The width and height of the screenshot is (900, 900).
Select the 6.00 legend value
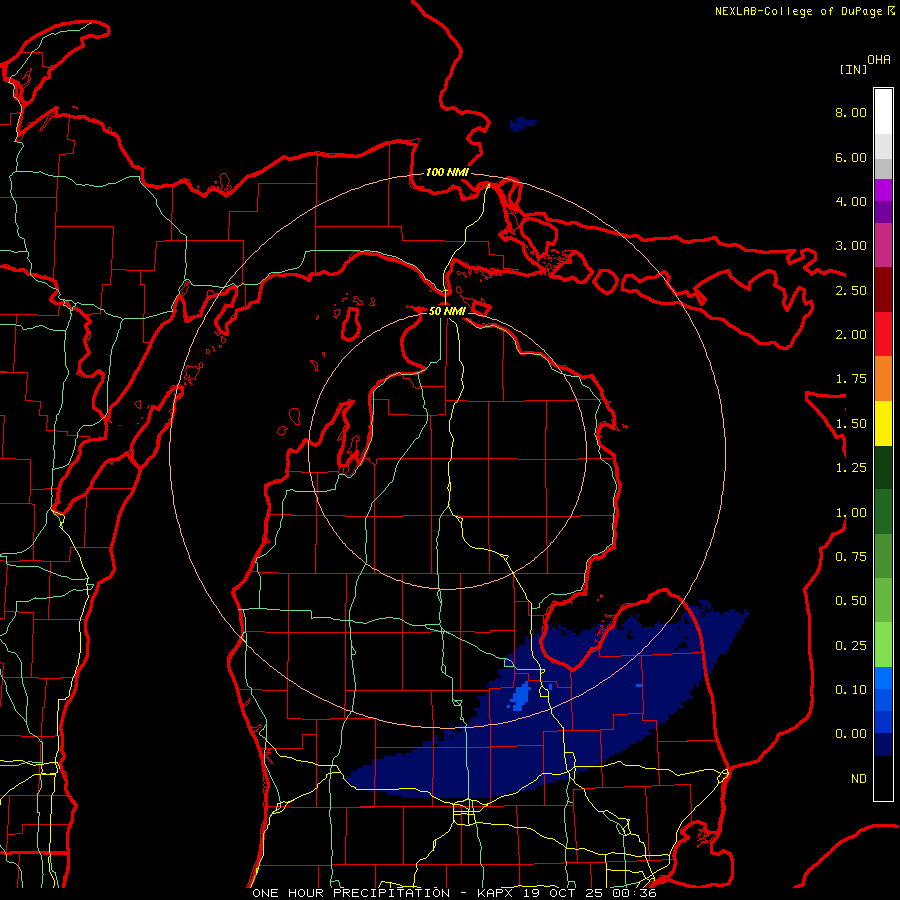[851, 157]
